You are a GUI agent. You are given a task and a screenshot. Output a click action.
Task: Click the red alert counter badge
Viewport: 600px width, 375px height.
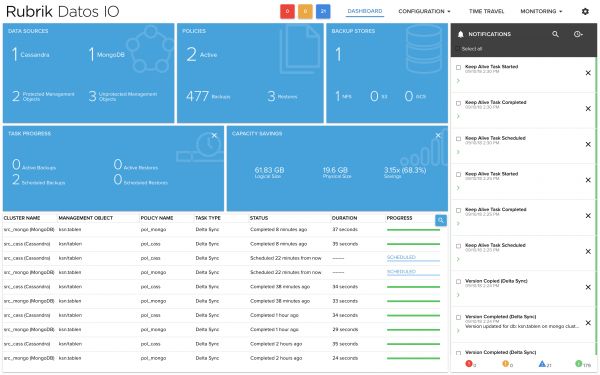click(x=287, y=11)
